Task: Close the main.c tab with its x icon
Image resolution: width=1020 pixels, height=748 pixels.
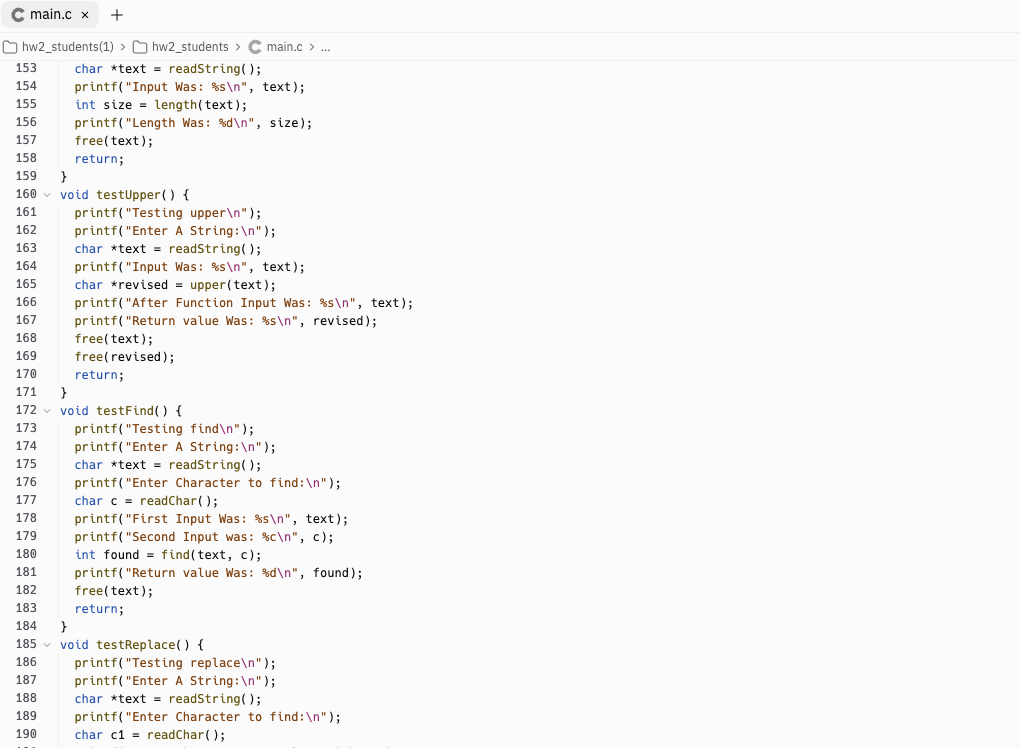Action: click(84, 14)
